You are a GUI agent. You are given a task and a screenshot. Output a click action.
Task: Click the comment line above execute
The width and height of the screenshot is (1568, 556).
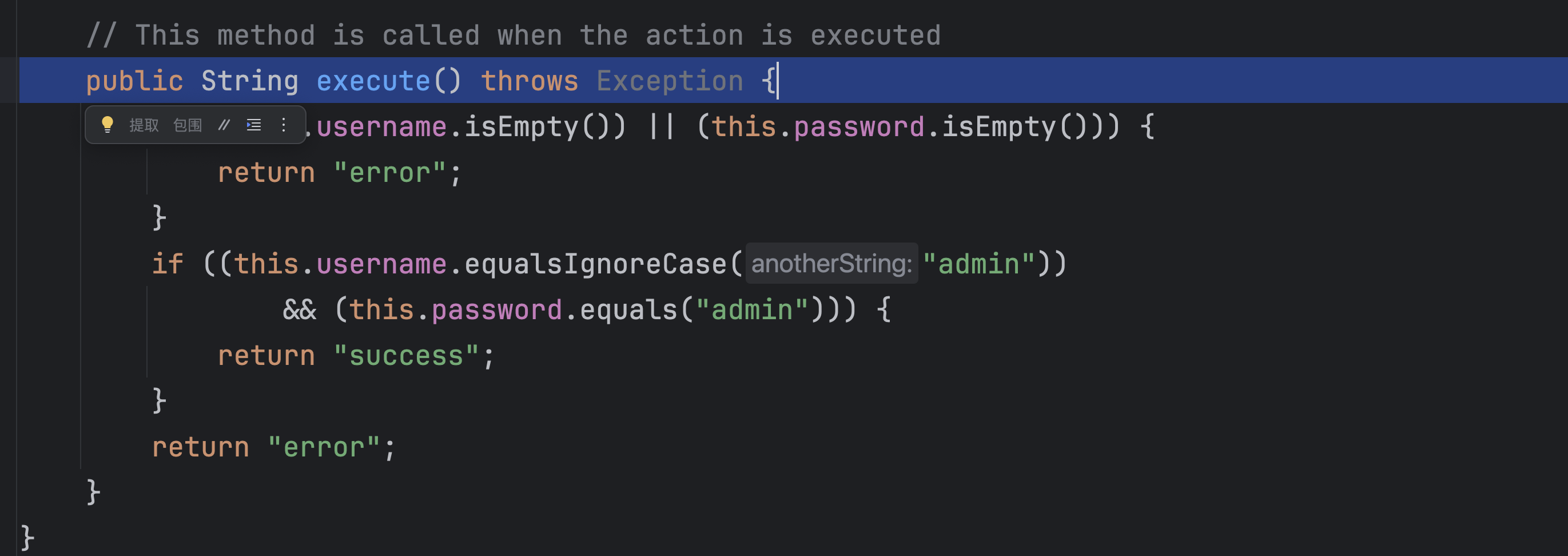coord(513,35)
